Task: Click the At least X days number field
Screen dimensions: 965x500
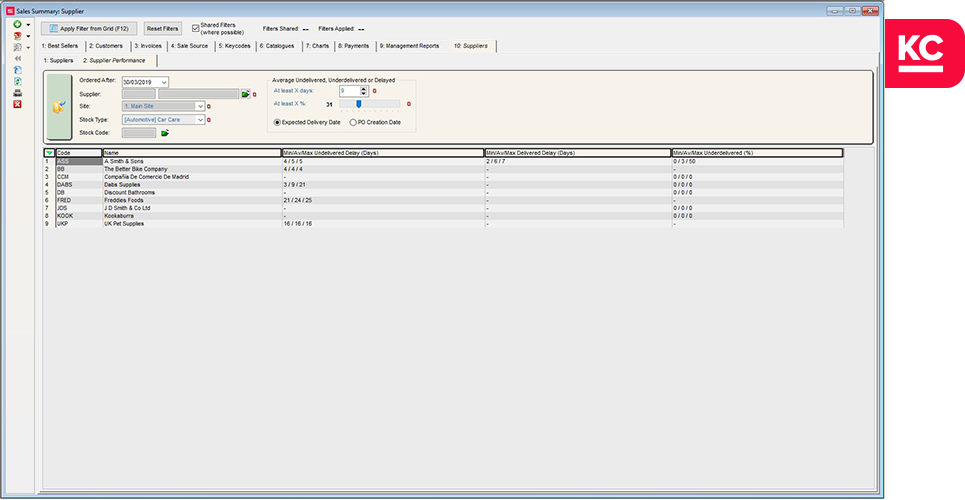Action: (x=349, y=91)
